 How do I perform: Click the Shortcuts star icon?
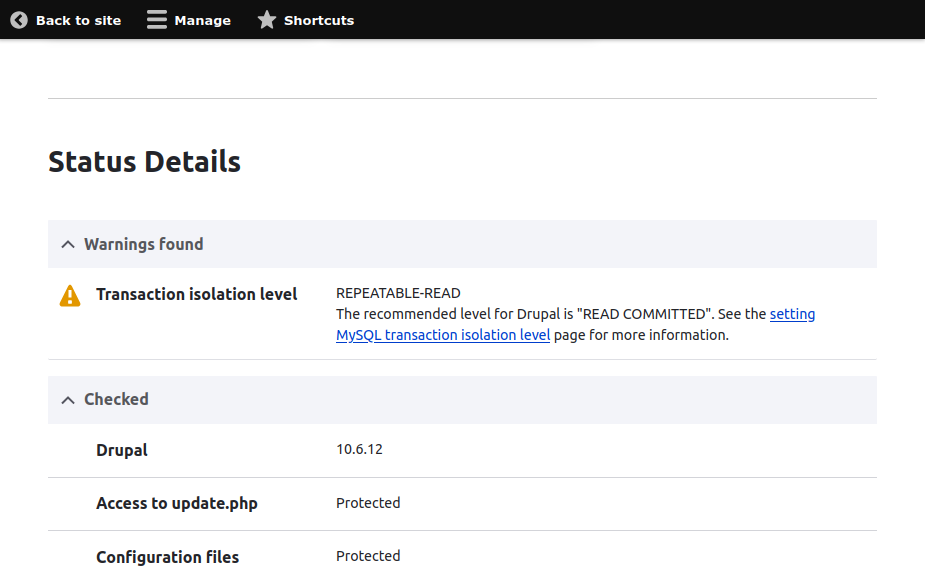(267, 20)
